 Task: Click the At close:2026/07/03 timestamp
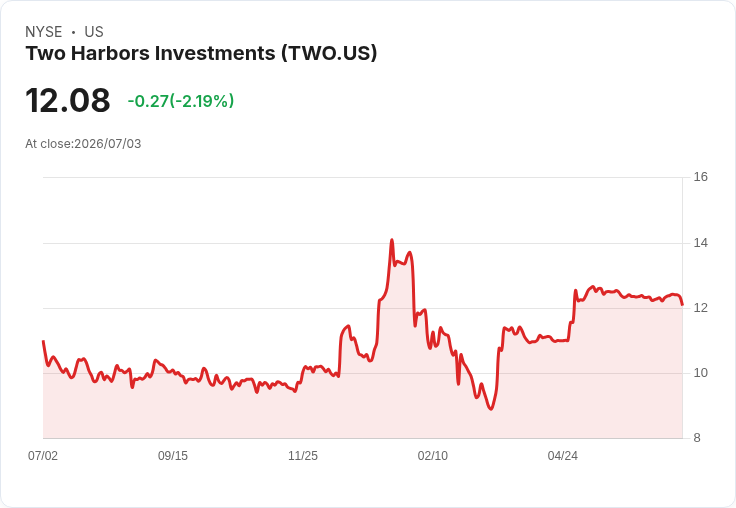point(83,144)
